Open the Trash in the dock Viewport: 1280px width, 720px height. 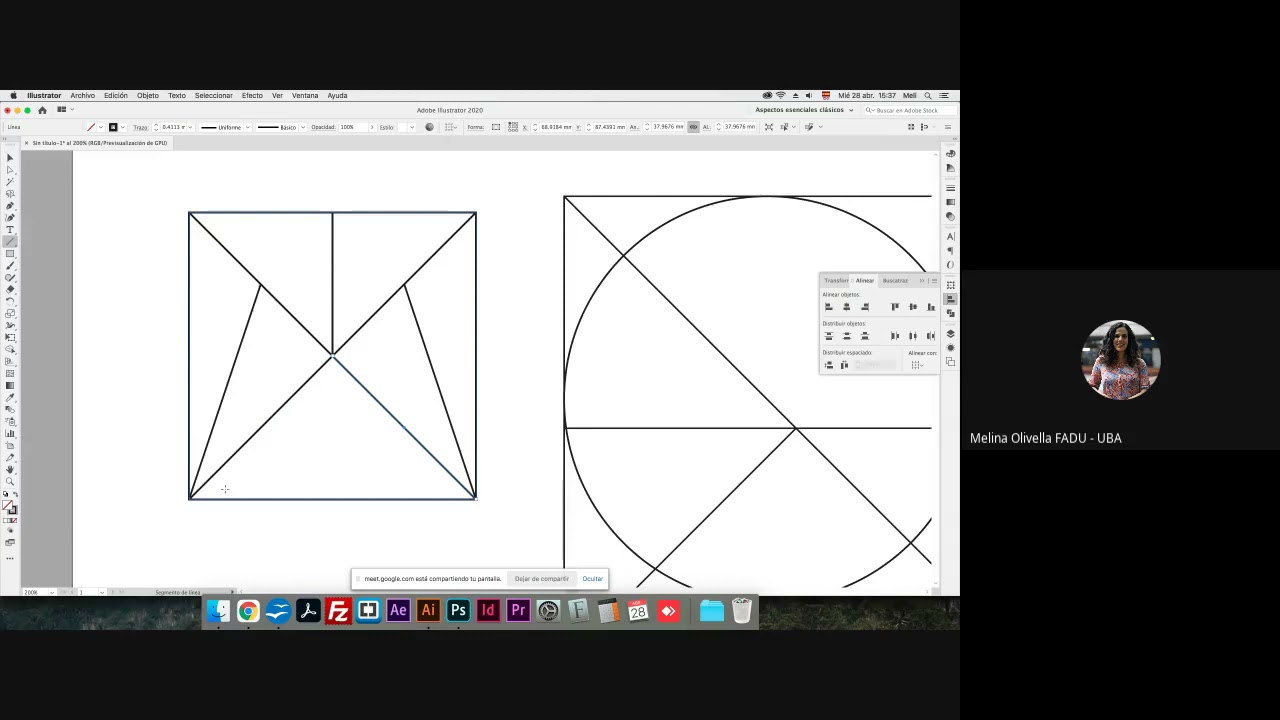741,611
